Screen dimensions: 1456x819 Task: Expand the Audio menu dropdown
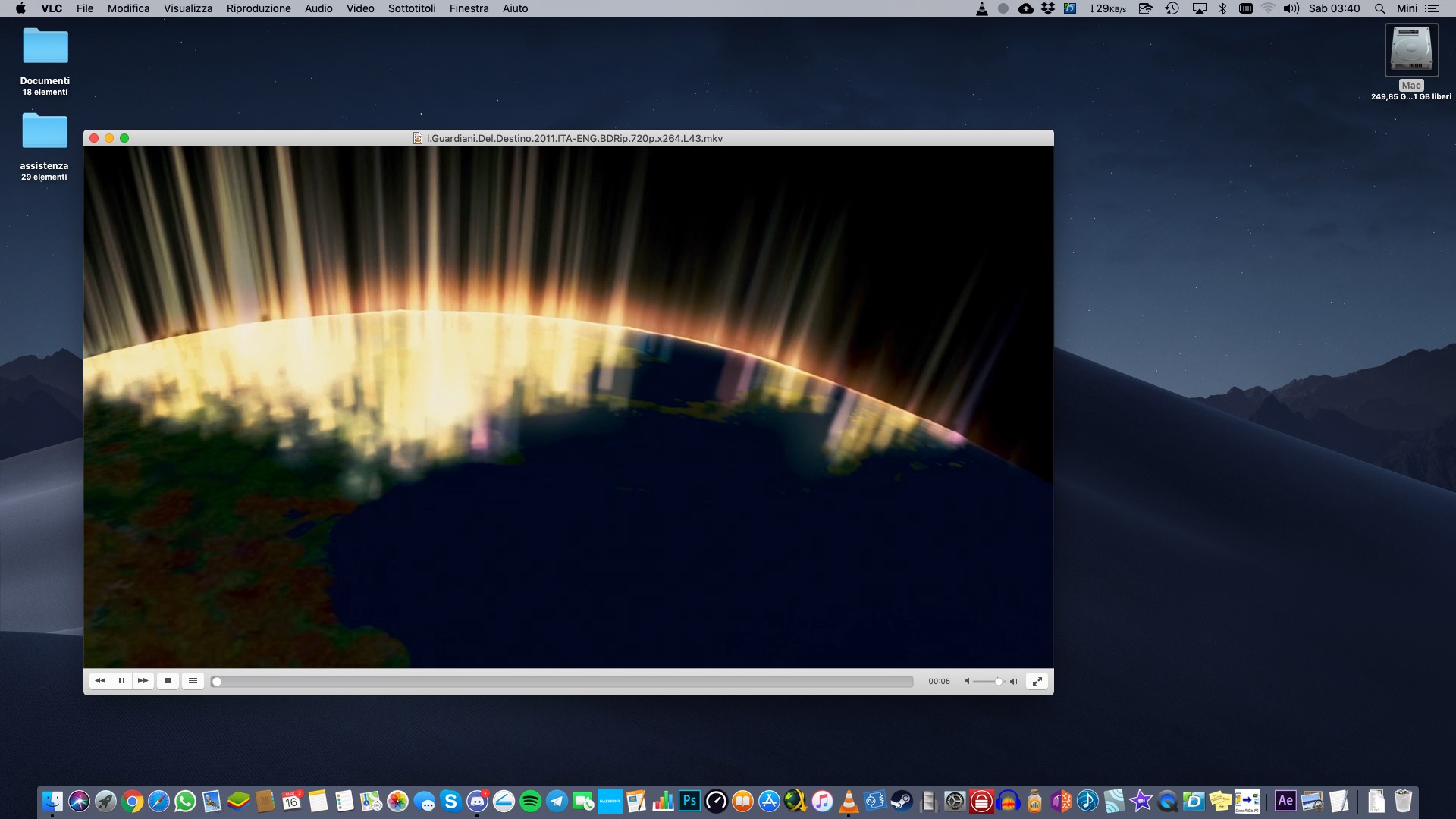(318, 8)
